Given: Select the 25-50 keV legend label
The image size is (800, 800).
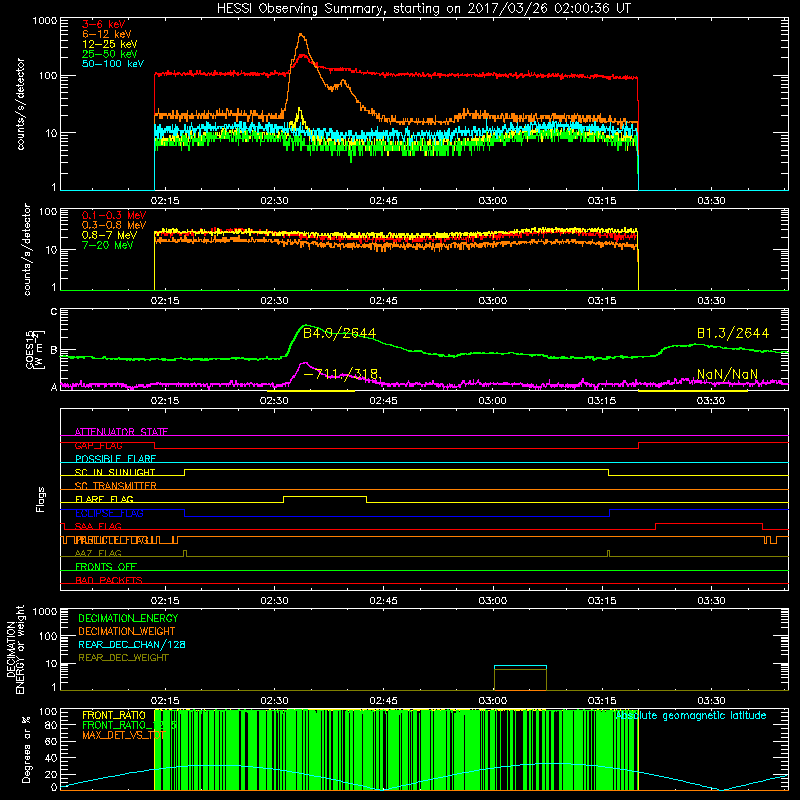Looking at the screenshot, I should pos(110,54).
